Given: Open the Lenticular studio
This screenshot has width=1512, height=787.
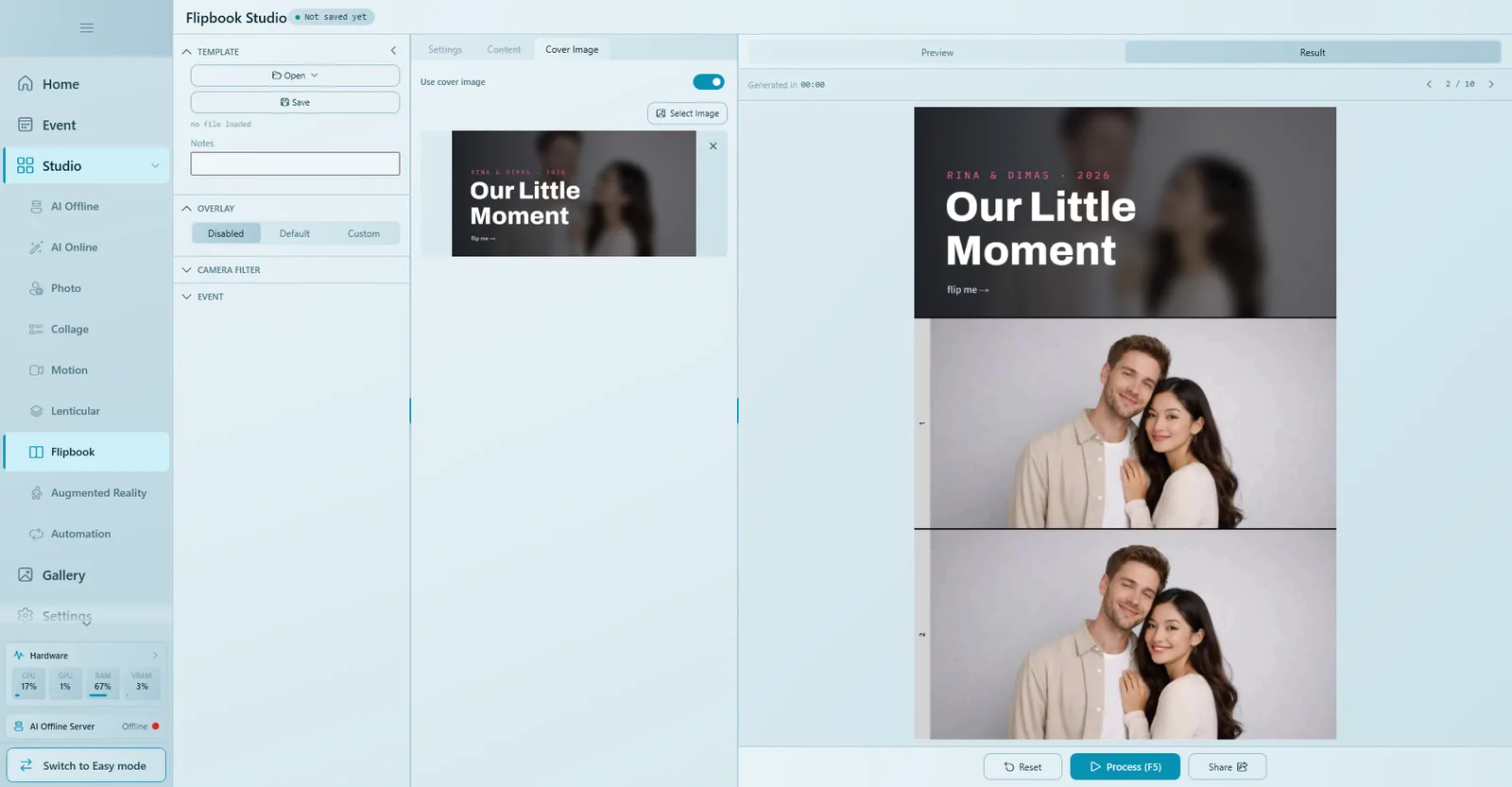Looking at the screenshot, I should click(86, 411).
